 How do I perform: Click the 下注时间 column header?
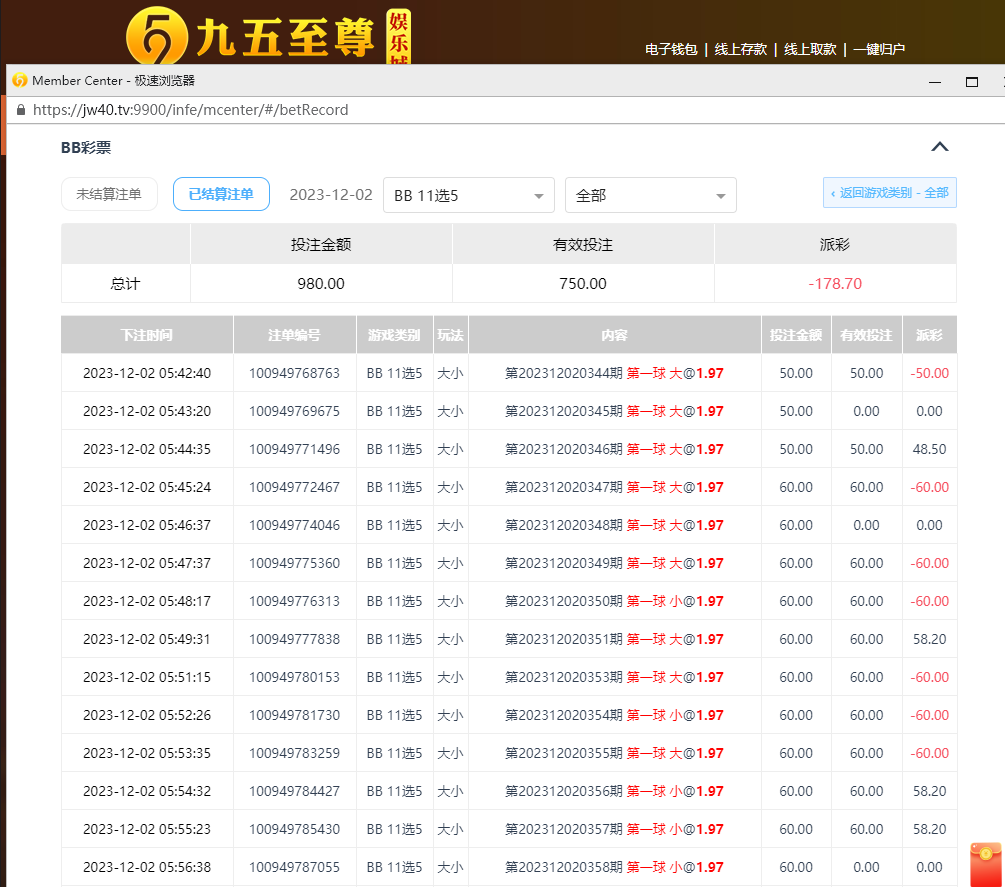click(x=146, y=335)
